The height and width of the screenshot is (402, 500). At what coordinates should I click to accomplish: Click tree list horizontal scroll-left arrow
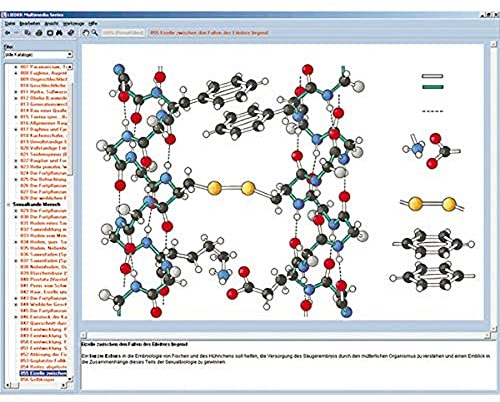tap(8, 386)
